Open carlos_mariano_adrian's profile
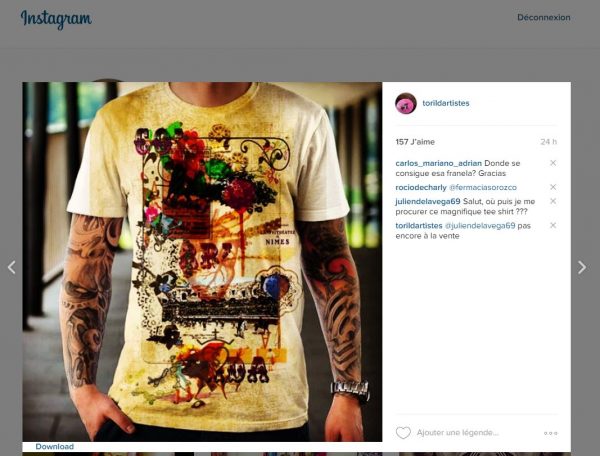This screenshot has height=456, width=600. coord(439,163)
